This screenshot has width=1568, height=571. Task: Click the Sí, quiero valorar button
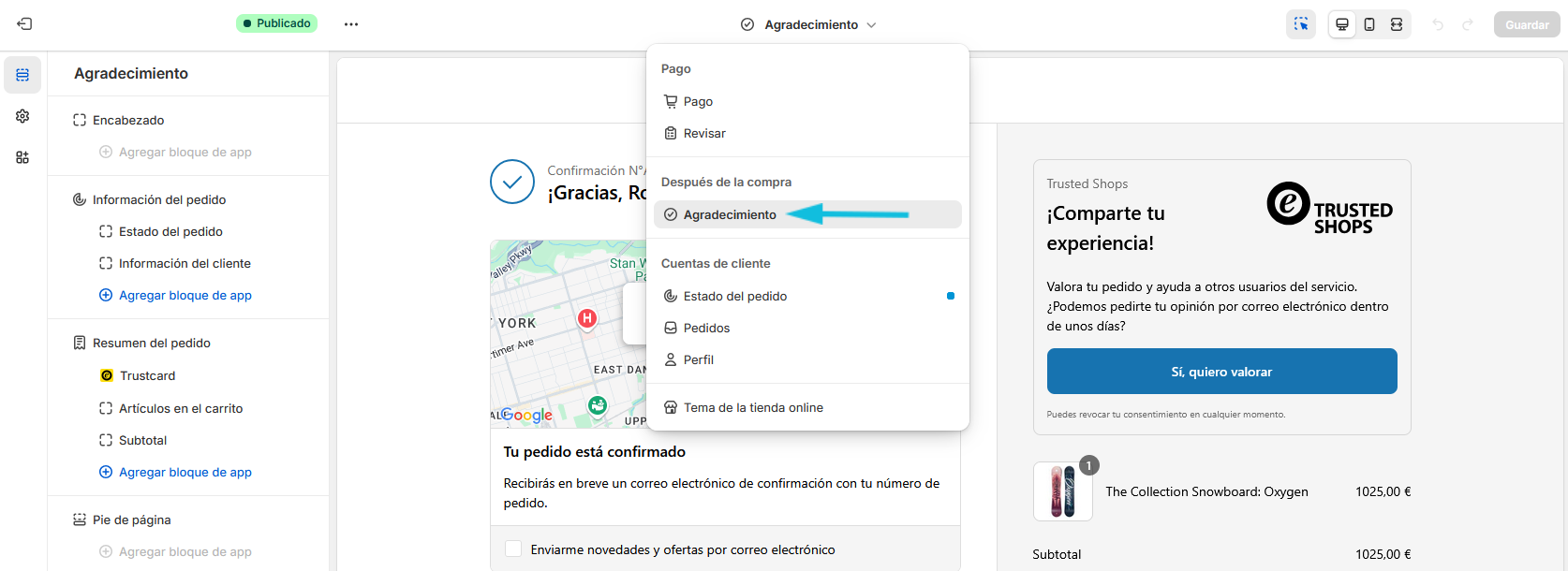click(x=1221, y=372)
